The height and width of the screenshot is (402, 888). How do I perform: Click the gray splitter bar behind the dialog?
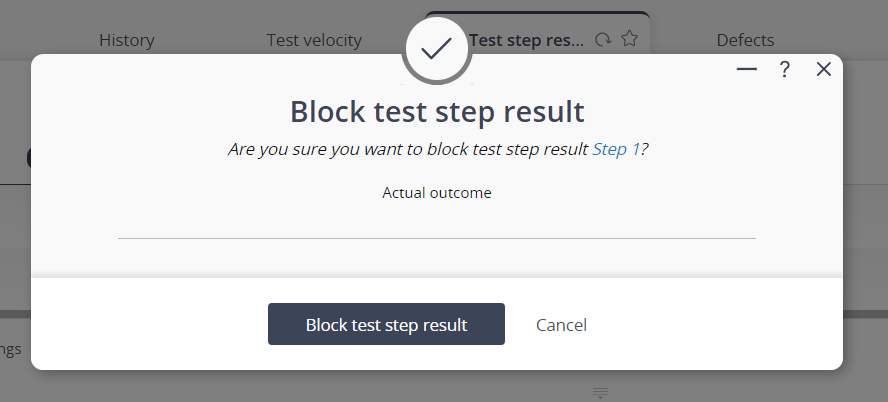tap(865, 313)
